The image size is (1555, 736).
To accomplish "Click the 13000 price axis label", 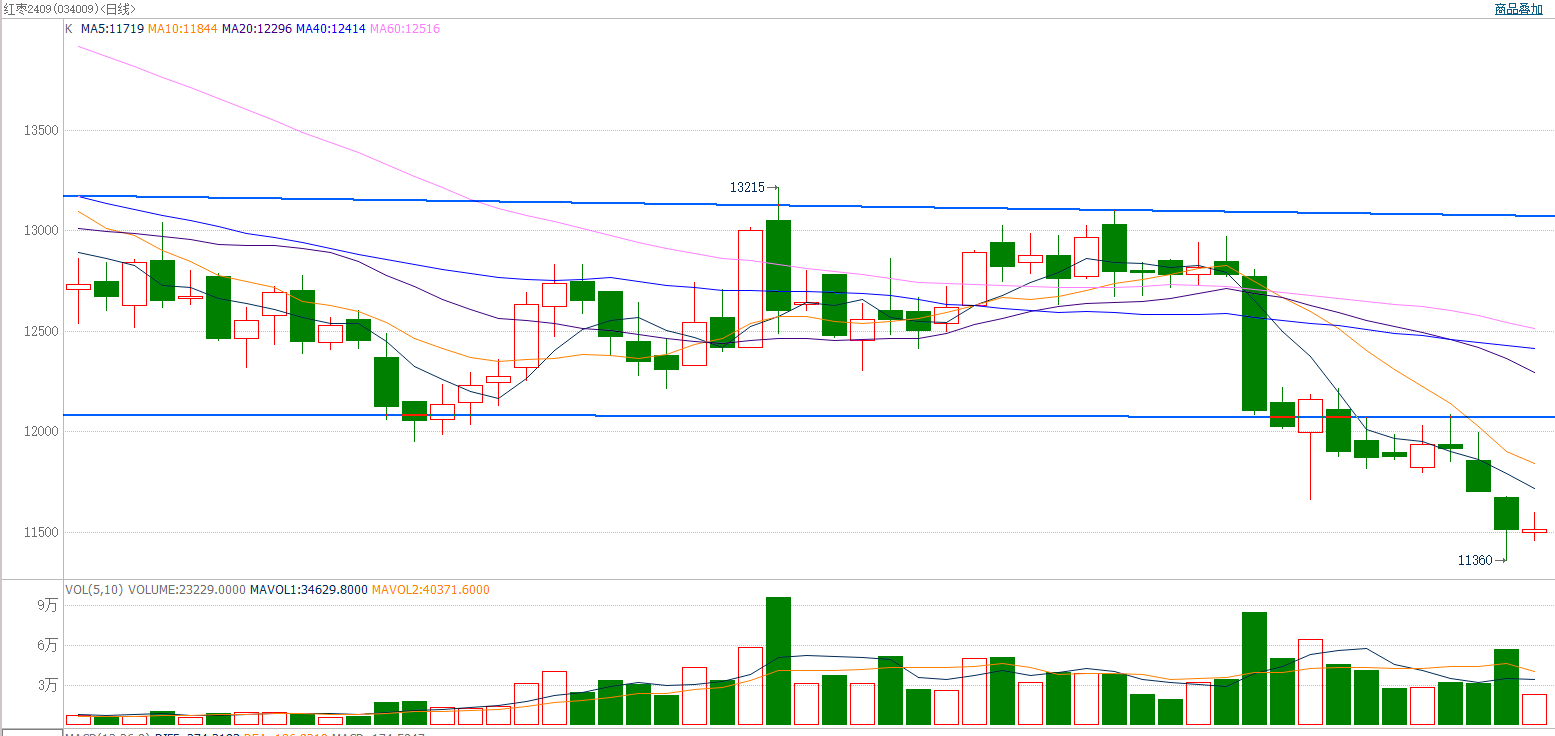I will (x=43, y=230).
